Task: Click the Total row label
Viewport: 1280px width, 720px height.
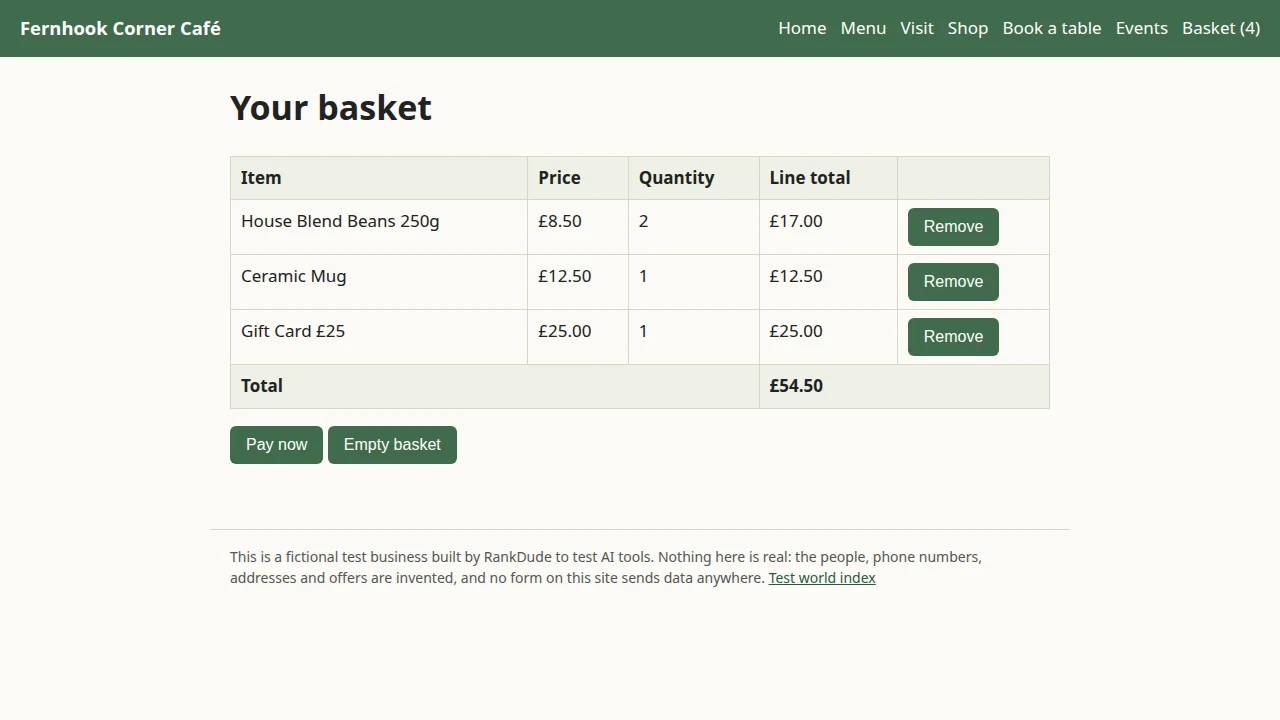Action: [x=262, y=386]
